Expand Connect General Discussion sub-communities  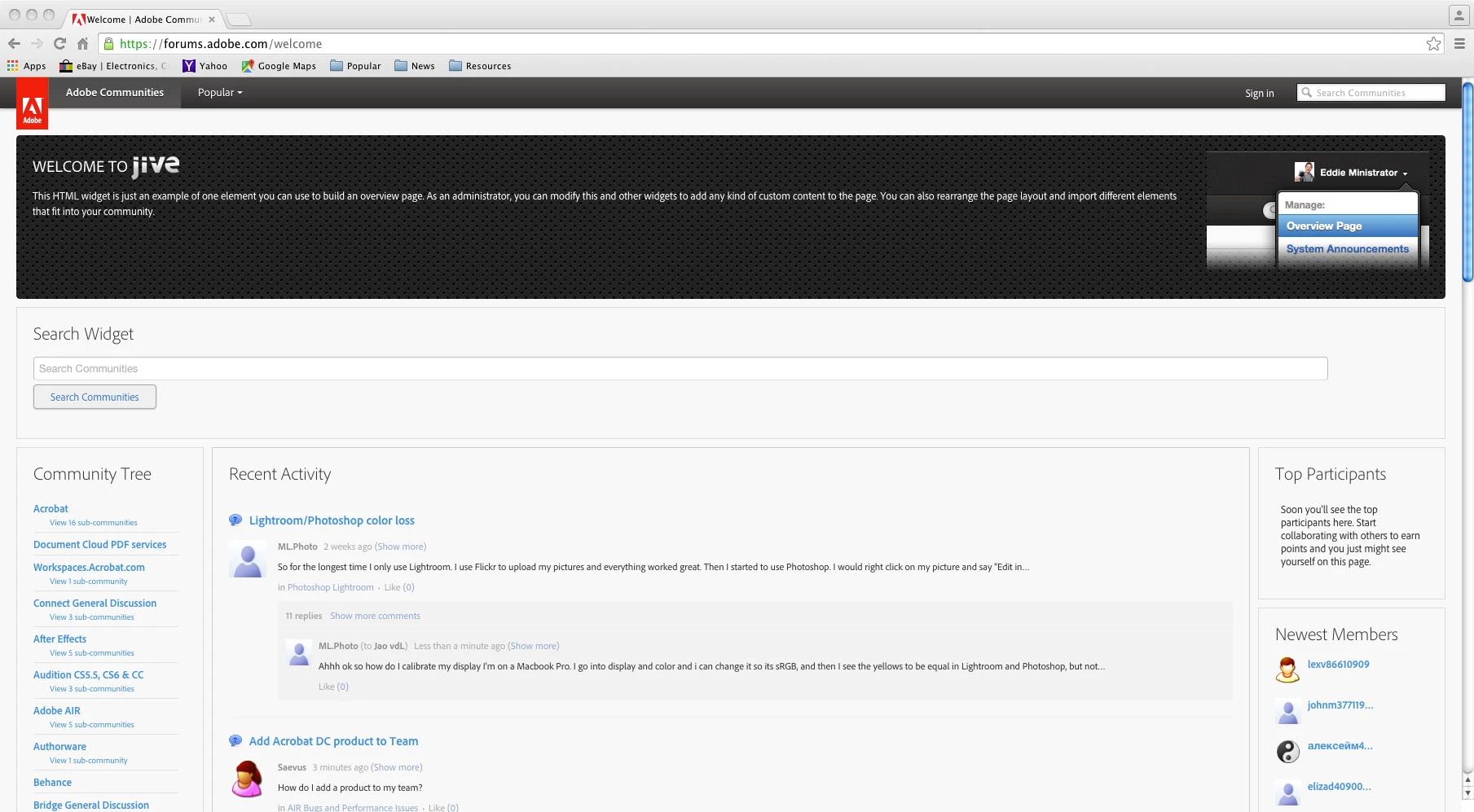92,617
